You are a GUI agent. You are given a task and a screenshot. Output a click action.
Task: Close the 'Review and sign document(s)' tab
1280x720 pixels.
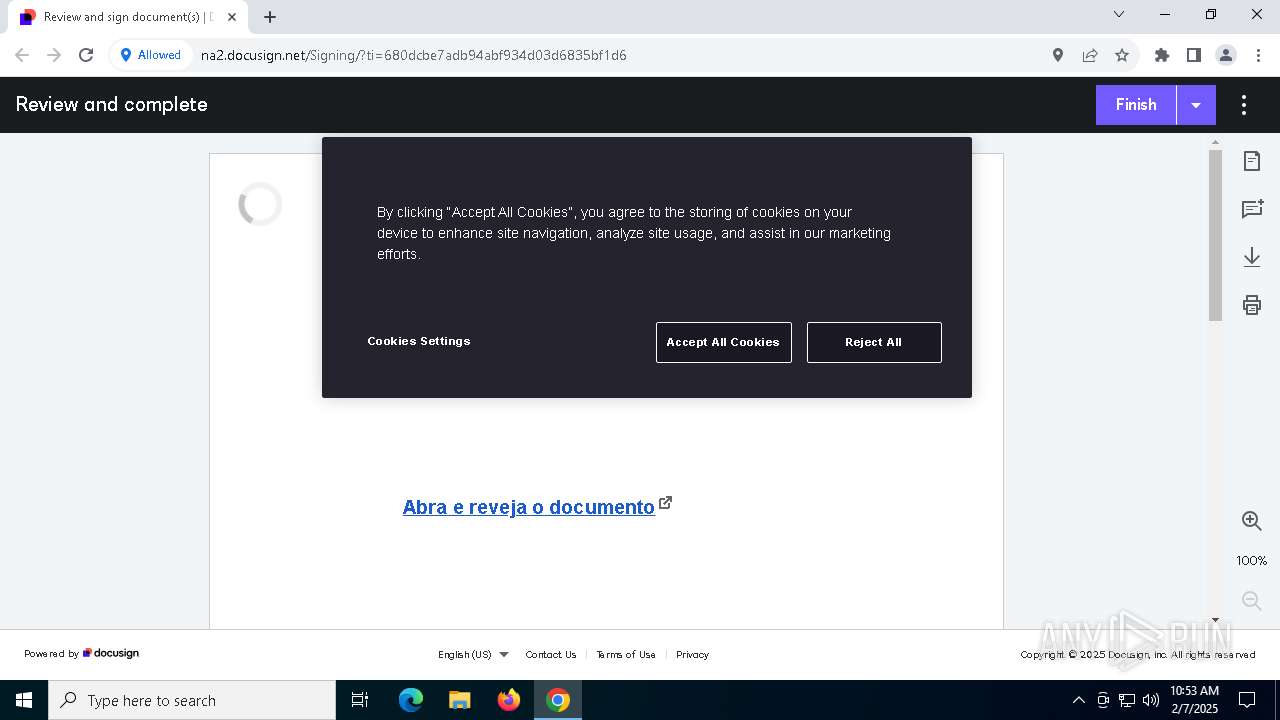(232, 17)
